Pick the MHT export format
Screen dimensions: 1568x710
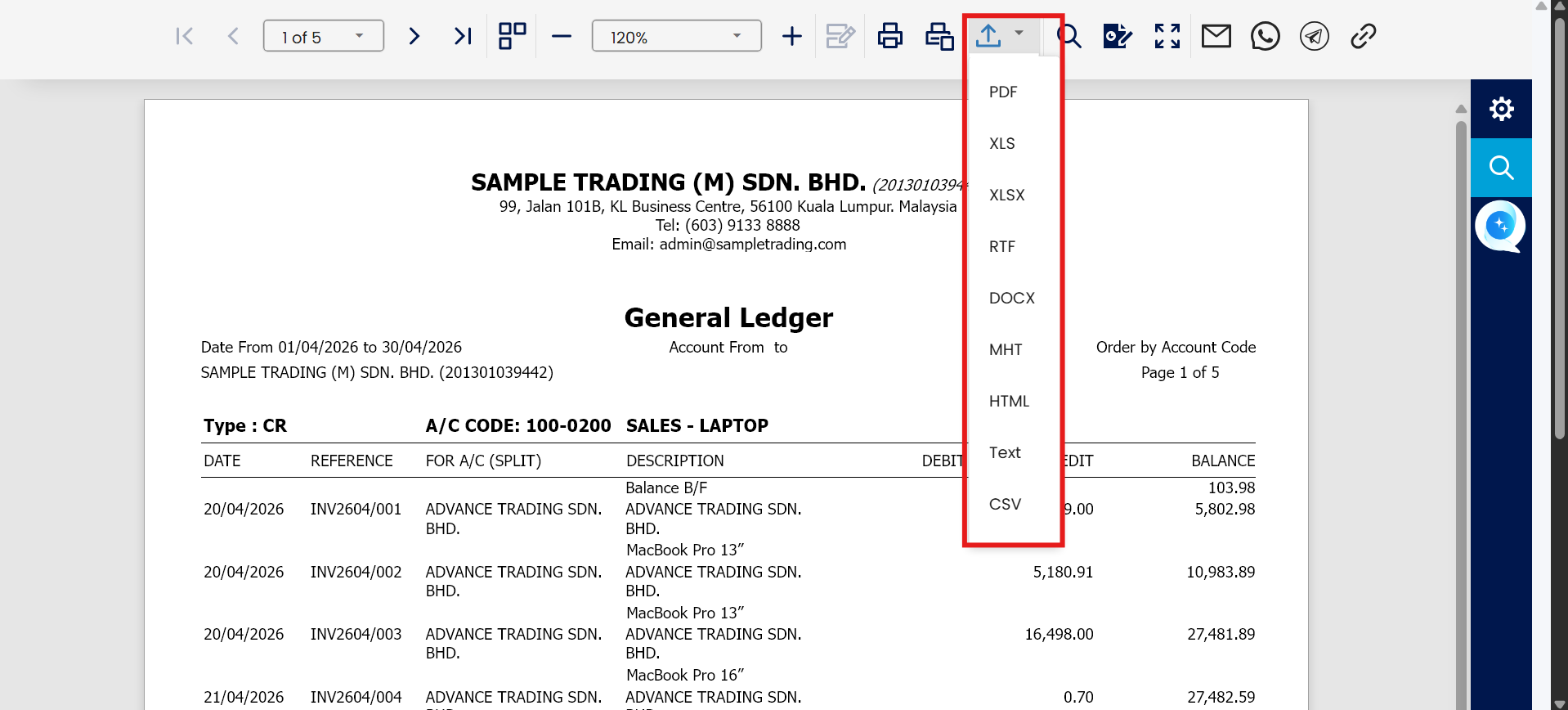point(1013,349)
